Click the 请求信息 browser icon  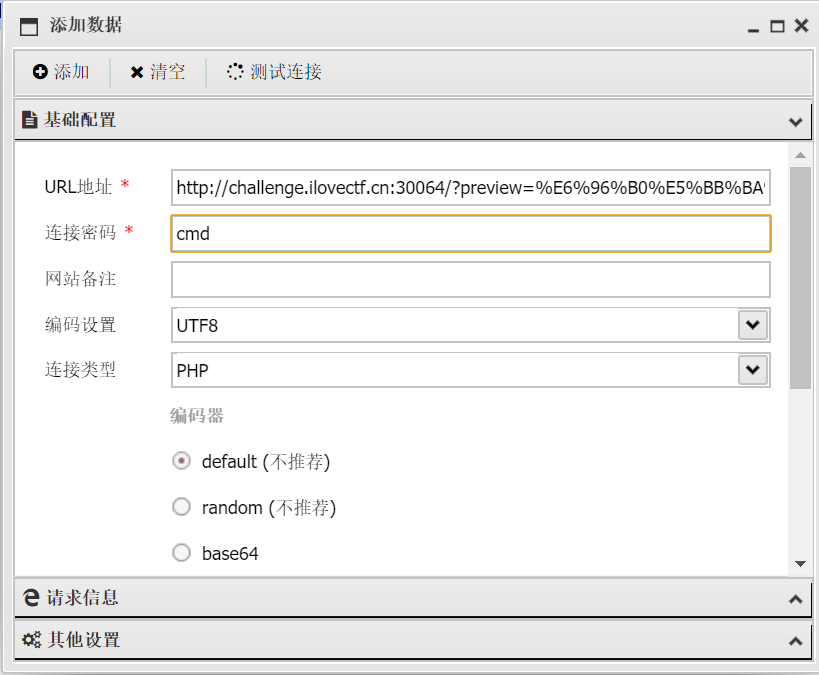coord(31,598)
